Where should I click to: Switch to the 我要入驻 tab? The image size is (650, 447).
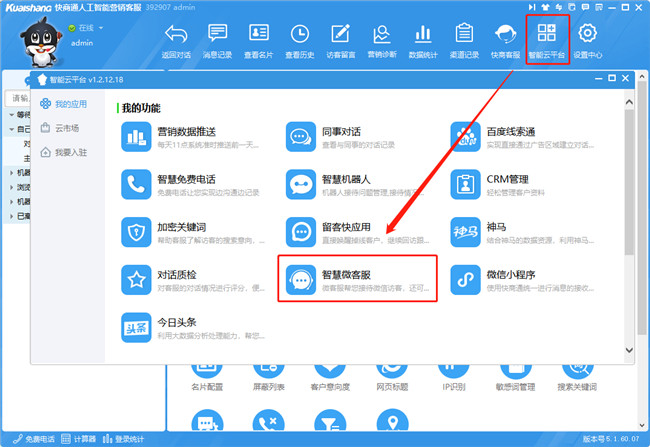(x=70, y=152)
